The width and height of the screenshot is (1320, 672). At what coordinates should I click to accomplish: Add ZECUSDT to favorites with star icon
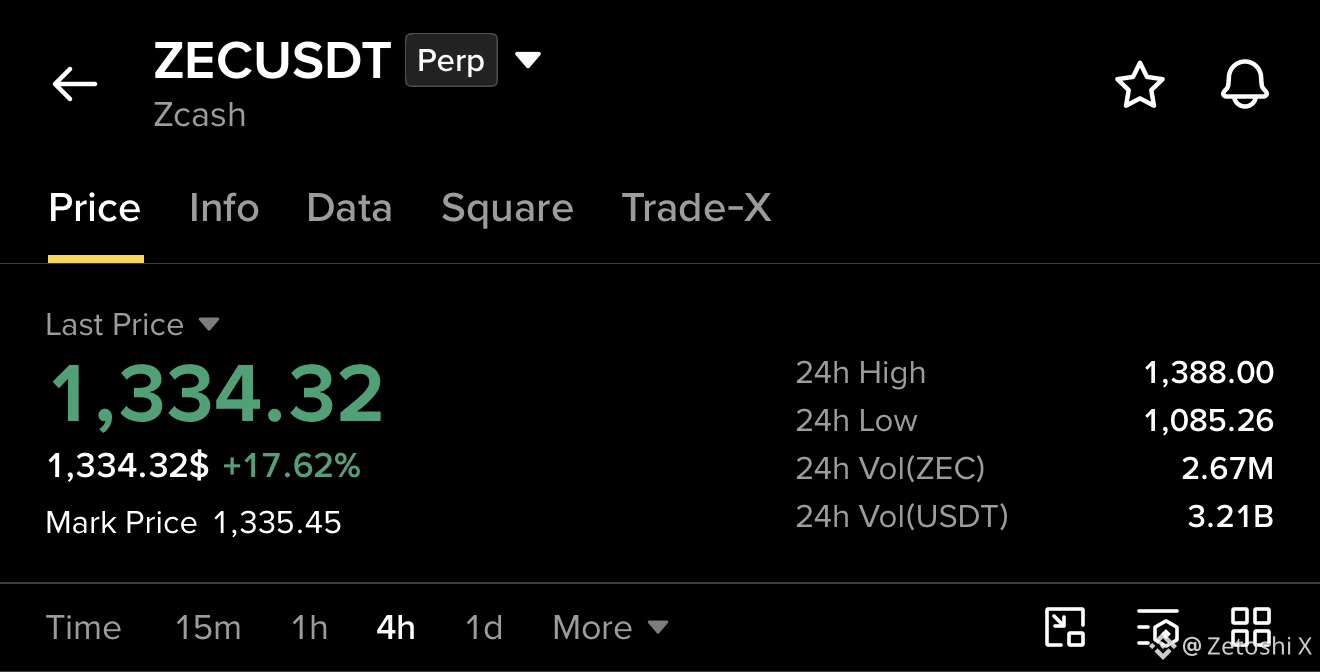click(x=1140, y=85)
